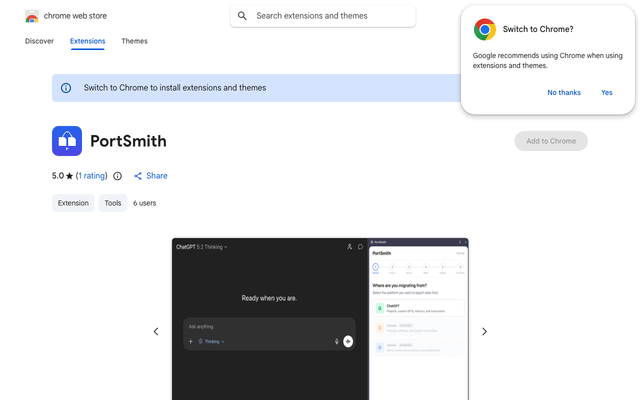Click the ratings info icon beside rating

click(118, 176)
